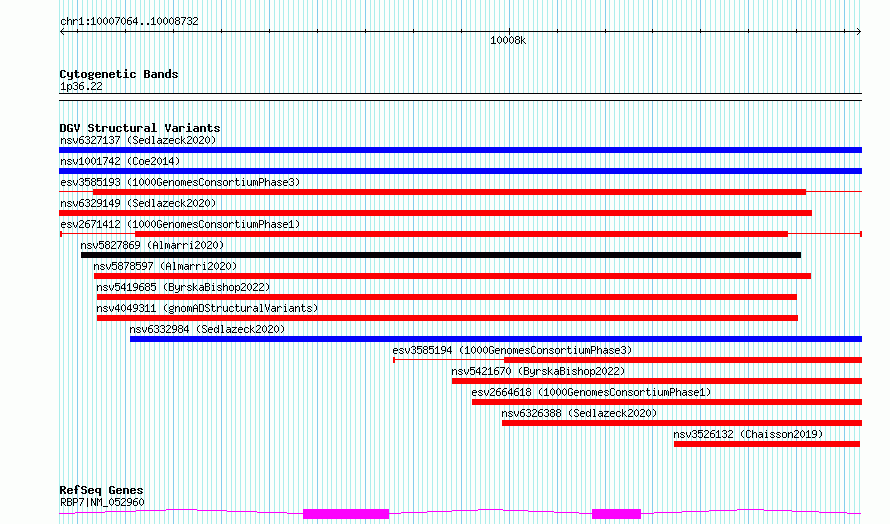Image resolution: width=890 pixels, height=524 pixels.
Task: Click the nsv6329149 (Sedlazeck2020) variant label
Action: click(138, 203)
